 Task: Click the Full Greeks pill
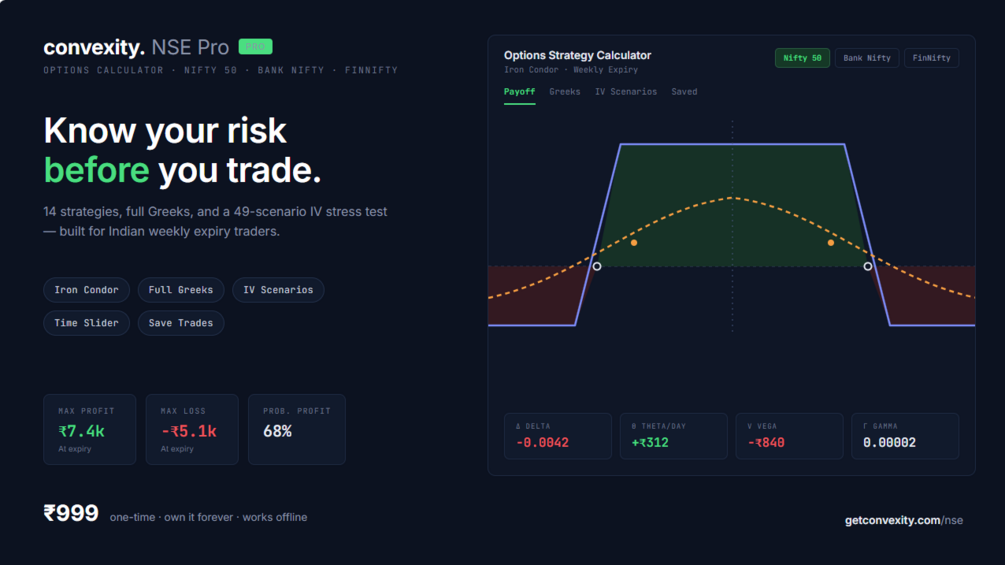tap(181, 290)
